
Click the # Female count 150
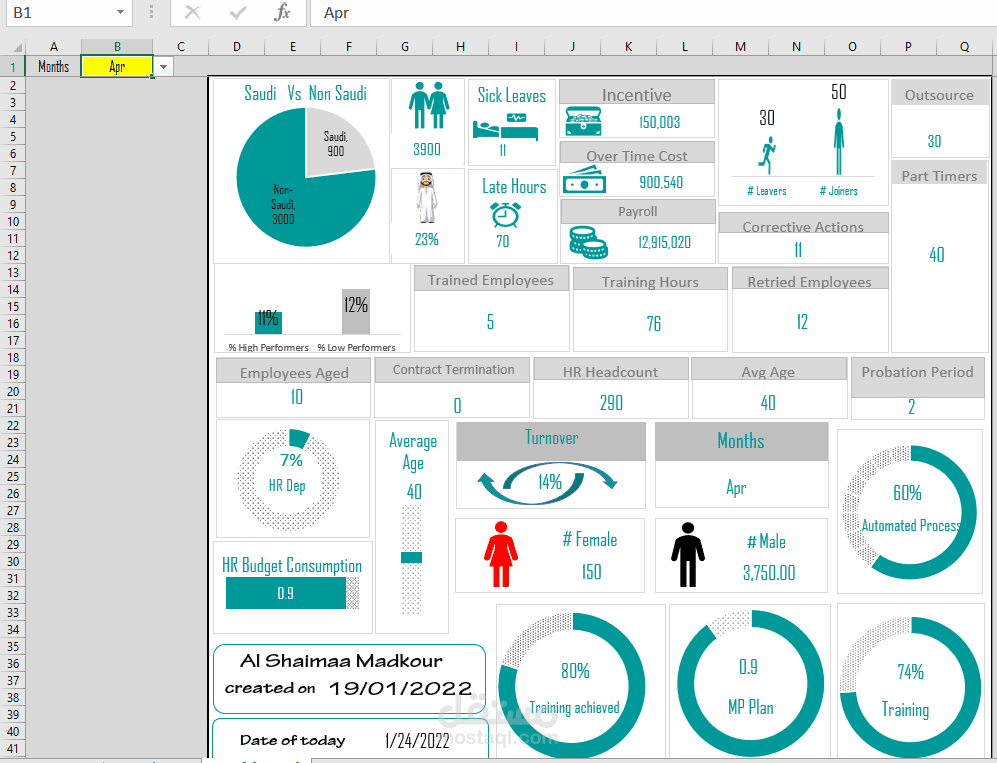(591, 572)
